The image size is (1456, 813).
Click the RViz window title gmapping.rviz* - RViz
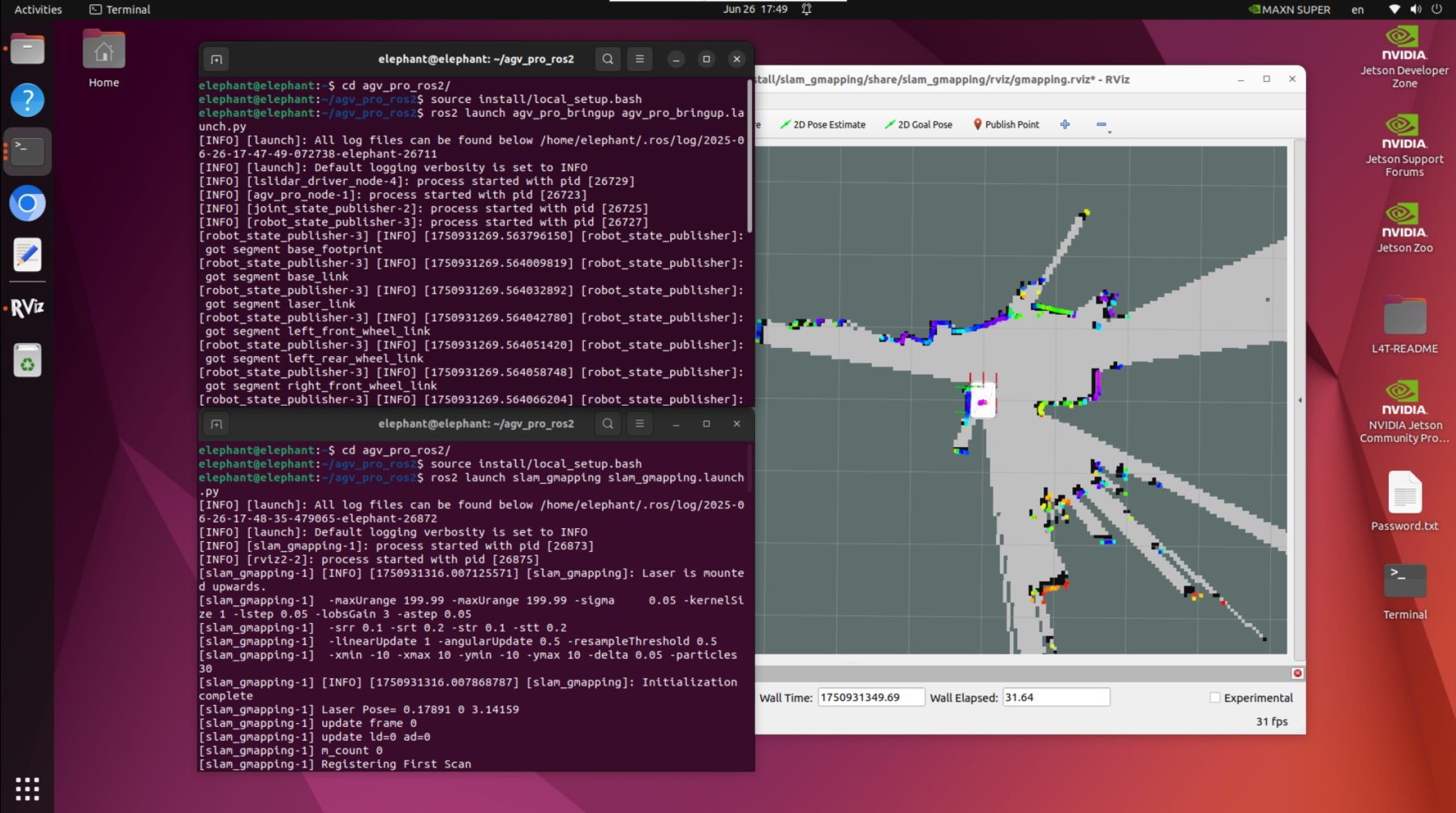tap(943, 80)
